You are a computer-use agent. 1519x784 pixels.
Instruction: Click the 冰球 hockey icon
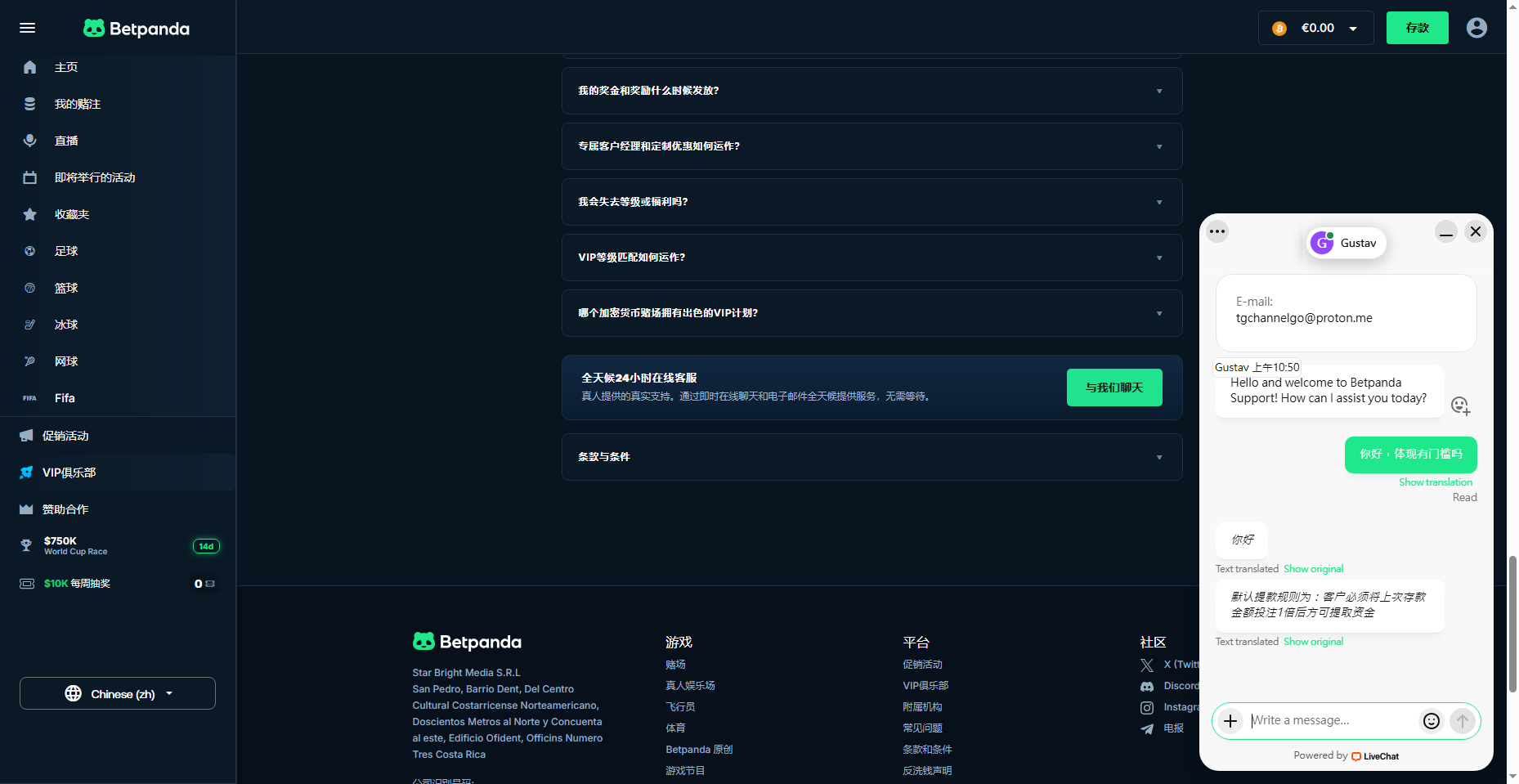click(30, 325)
